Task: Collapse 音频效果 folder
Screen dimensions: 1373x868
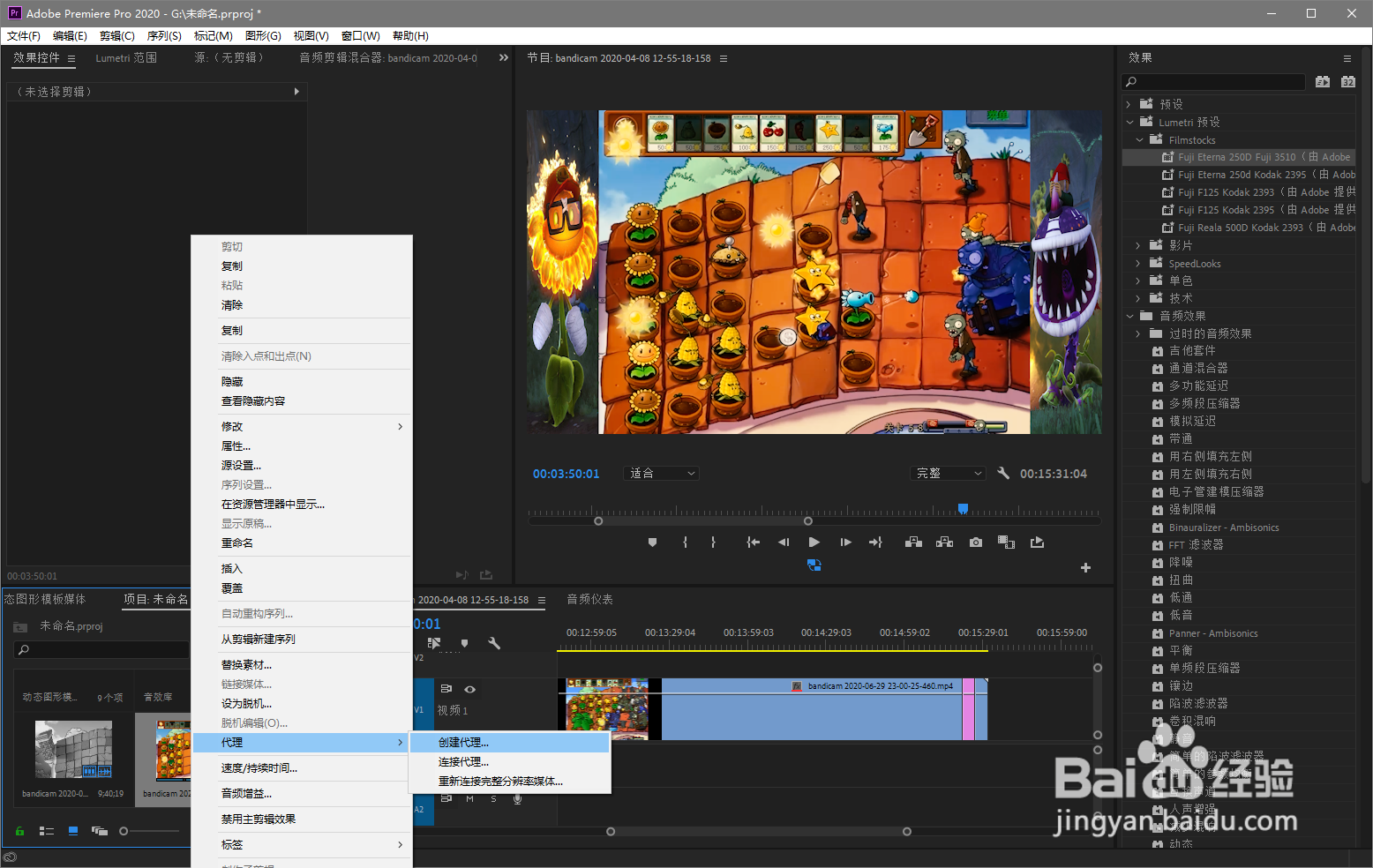Action: point(1129,316)
